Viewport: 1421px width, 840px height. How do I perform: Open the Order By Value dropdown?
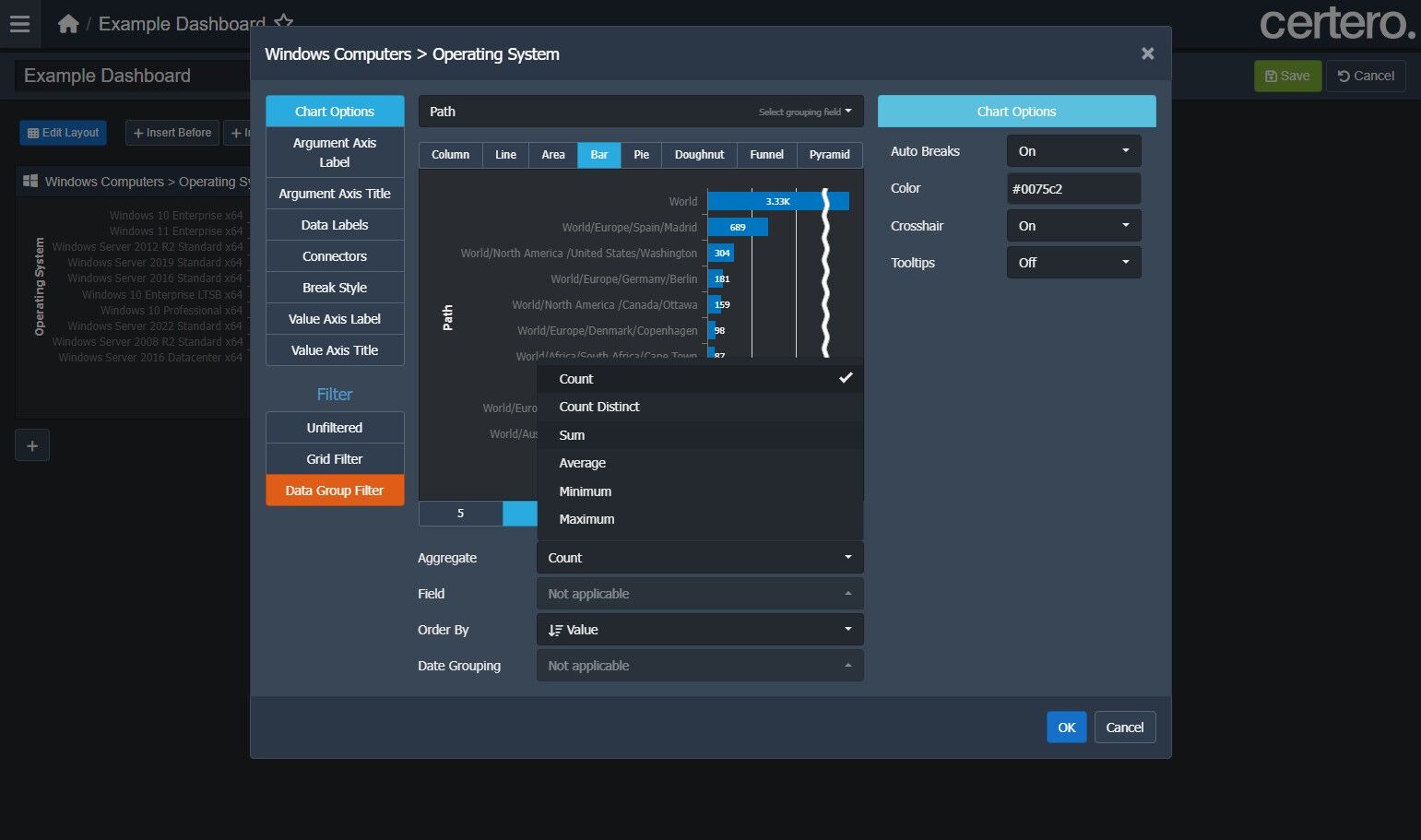(x=699, y=630)
